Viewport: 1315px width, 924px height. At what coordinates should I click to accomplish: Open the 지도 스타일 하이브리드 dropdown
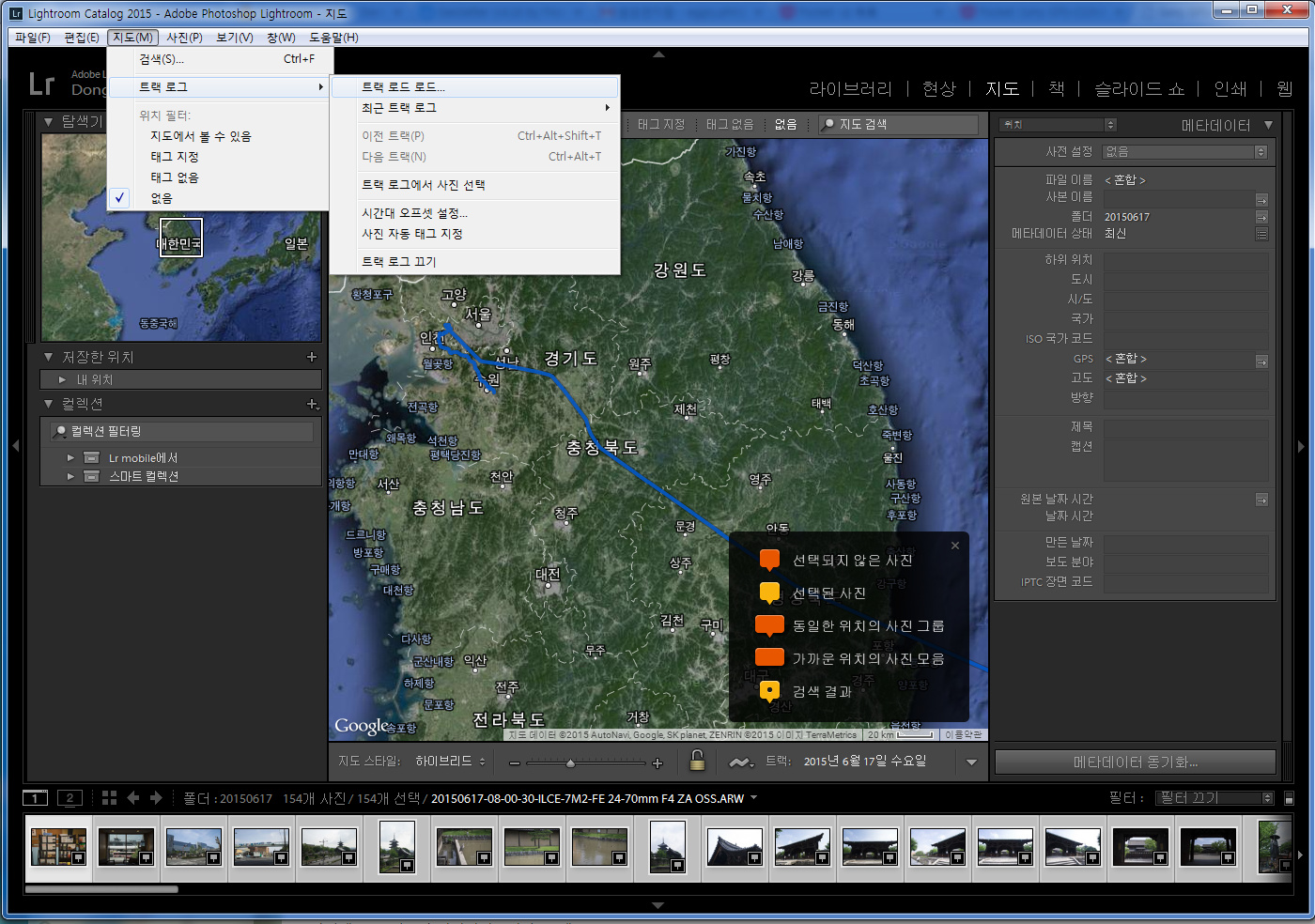click(x=450, y=762)
